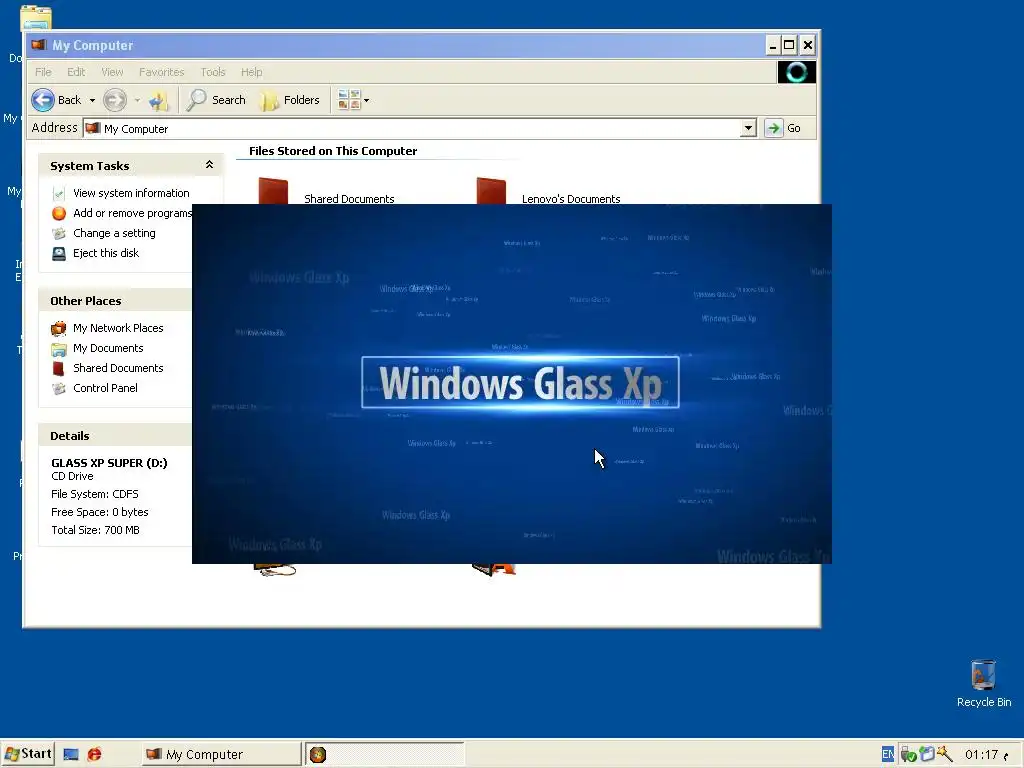Click the Other Places panel header
This screenshot has height=768, width=1024.
(115, 300)
